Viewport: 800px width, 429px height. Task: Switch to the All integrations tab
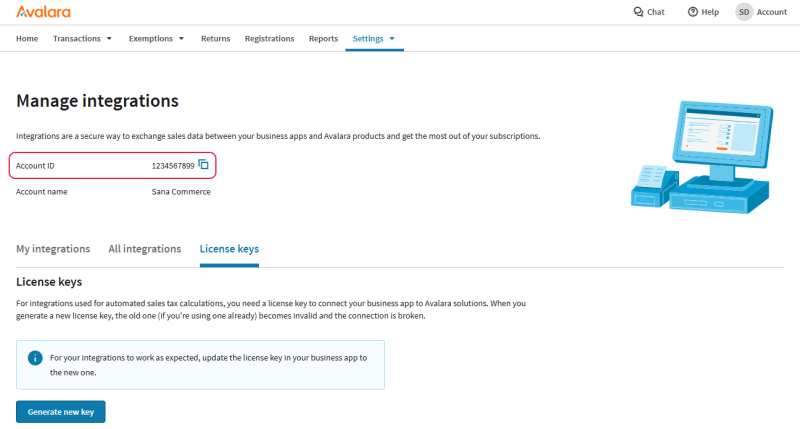144,249
